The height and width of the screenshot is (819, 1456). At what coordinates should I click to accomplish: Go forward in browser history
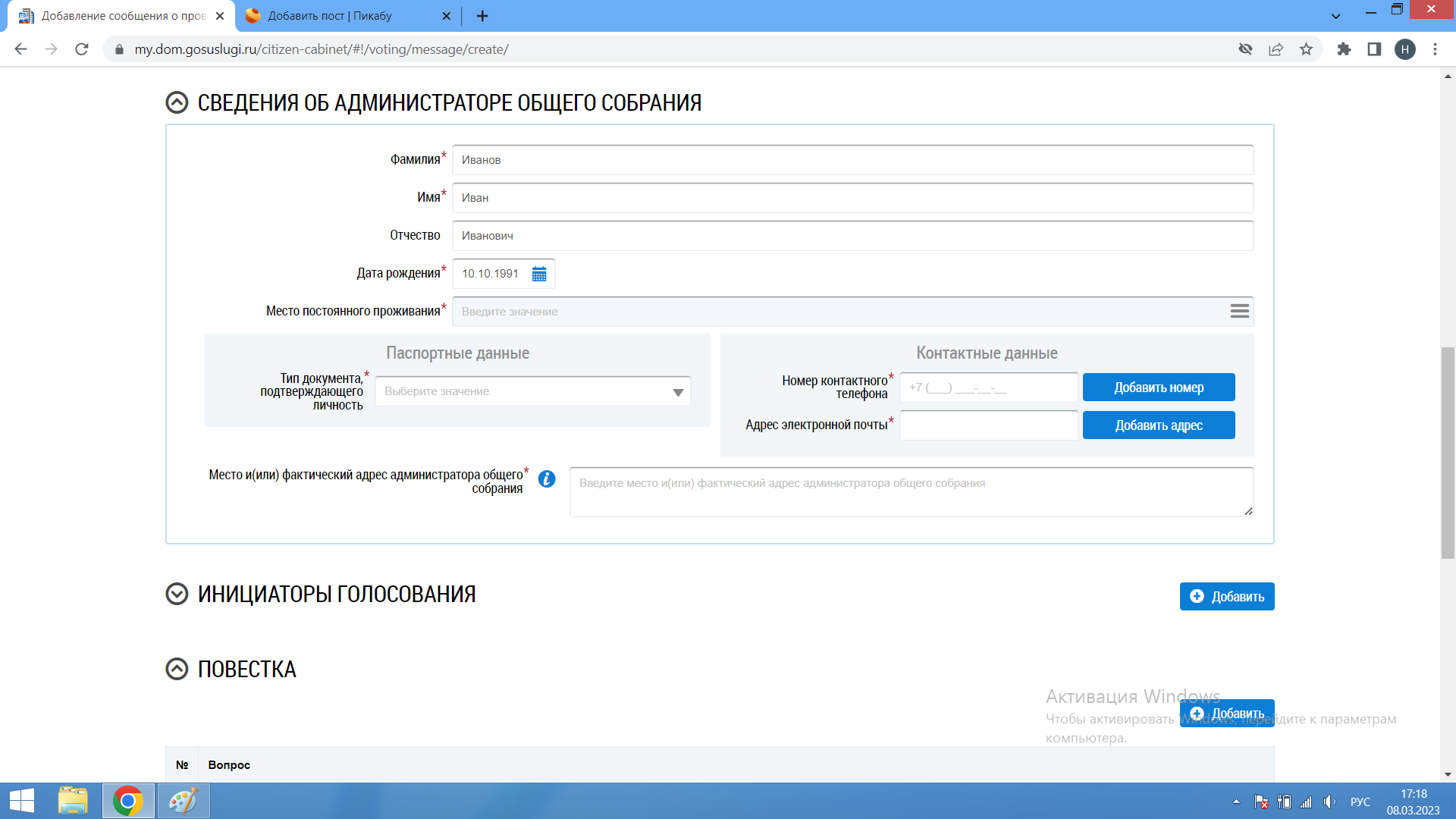[x=51, y=49]
